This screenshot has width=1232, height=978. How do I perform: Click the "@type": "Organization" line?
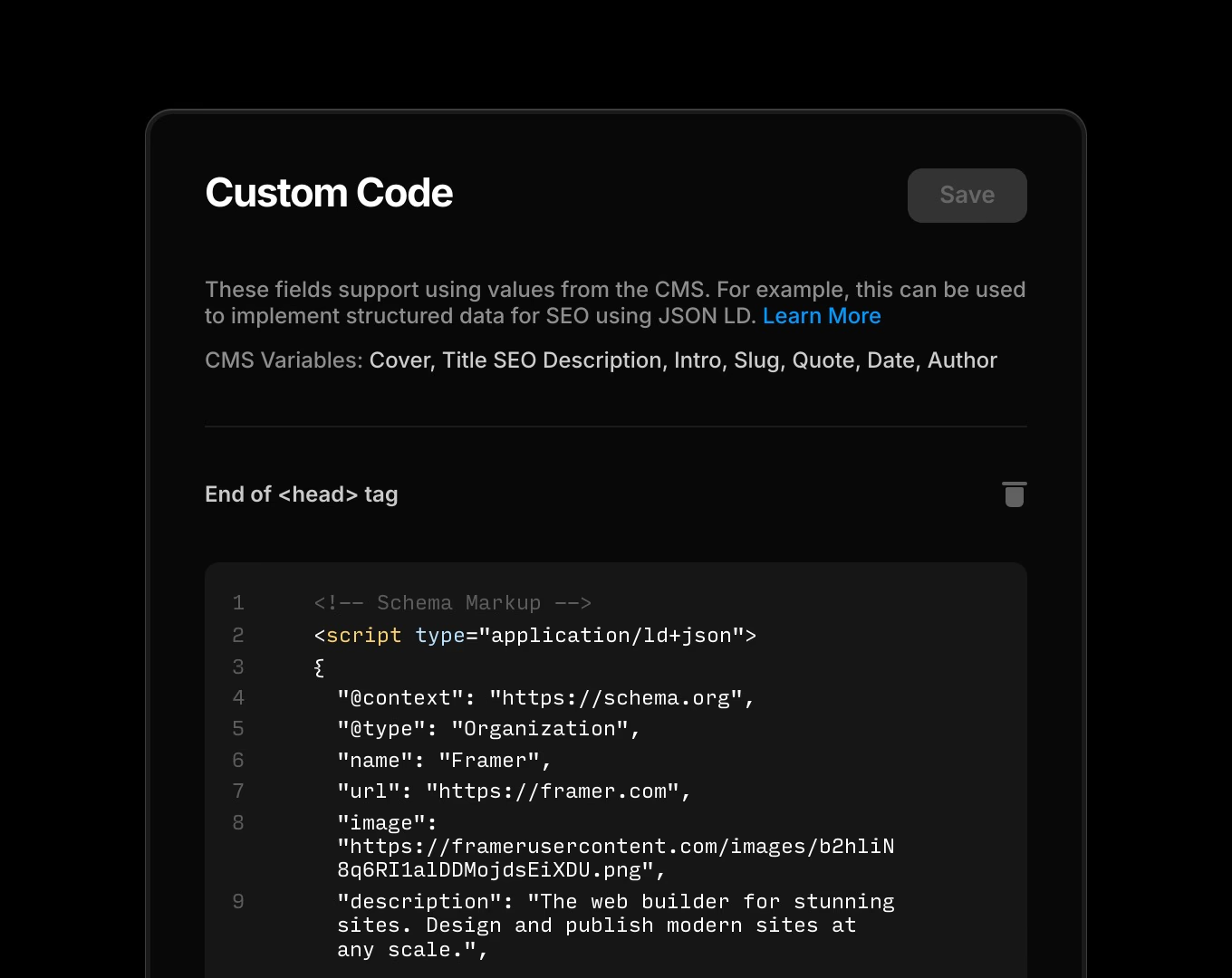pos(489,729)
